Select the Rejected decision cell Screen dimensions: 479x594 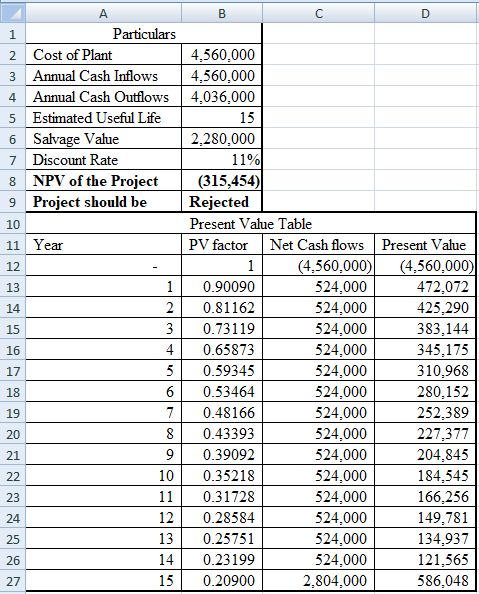222,202
